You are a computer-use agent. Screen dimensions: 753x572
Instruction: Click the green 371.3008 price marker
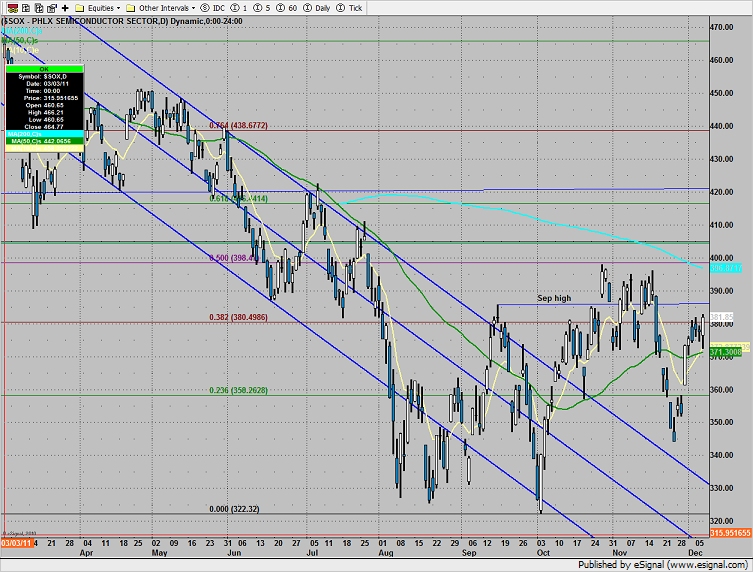[x=726, y=353]
